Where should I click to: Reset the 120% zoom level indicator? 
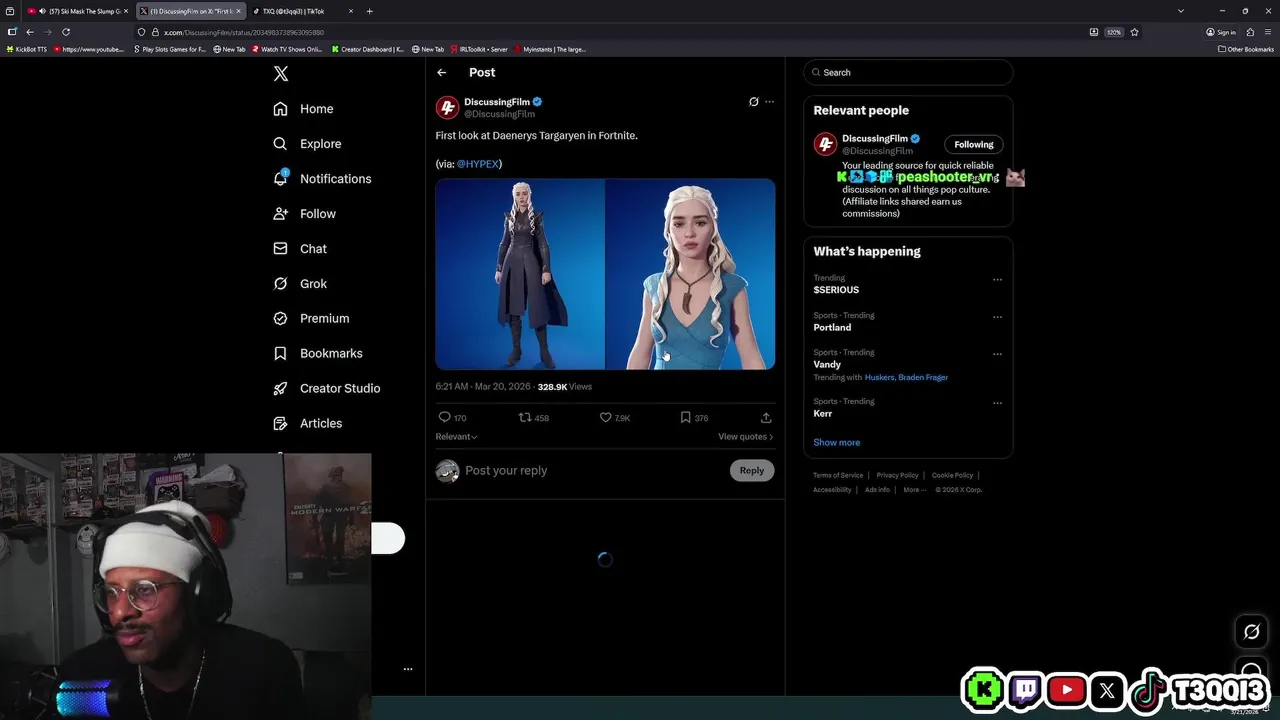[1113, 32]
